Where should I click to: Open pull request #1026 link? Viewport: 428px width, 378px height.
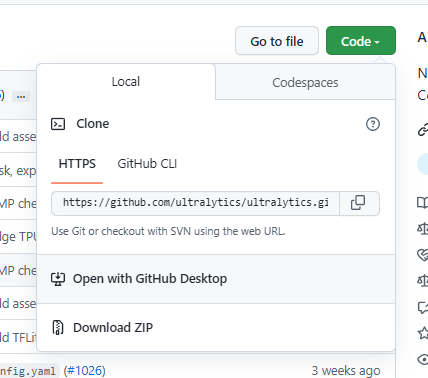point(84,371)
